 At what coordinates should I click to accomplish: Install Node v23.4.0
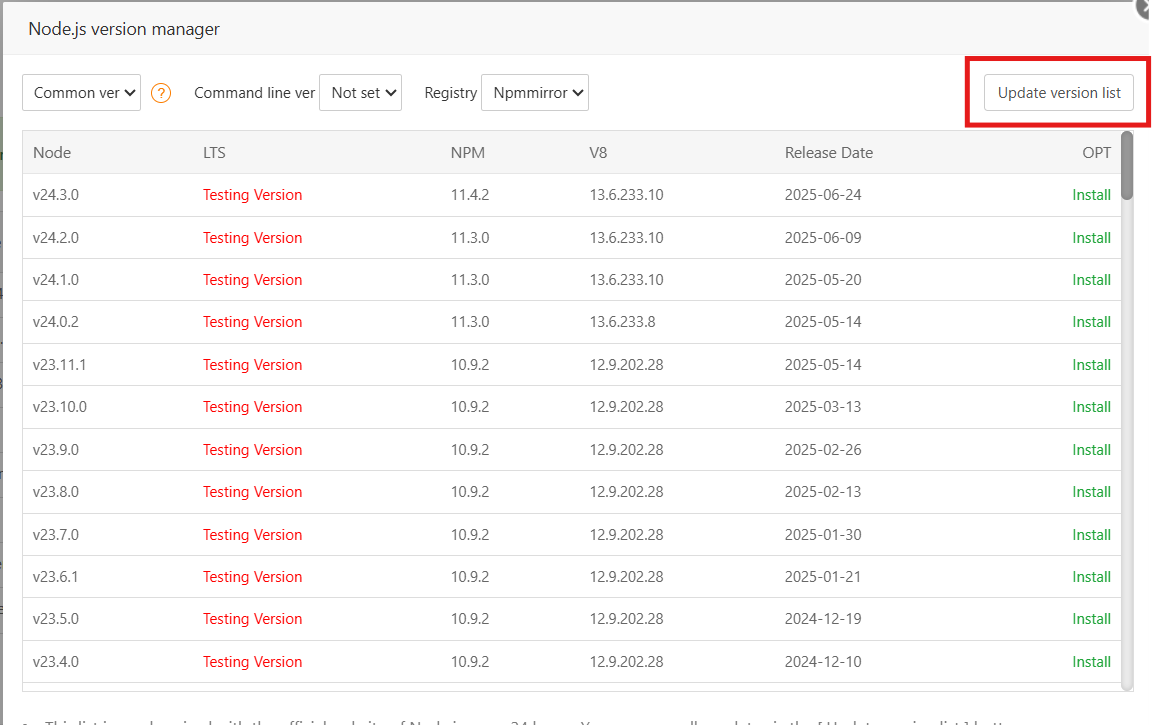(1091, 662)
